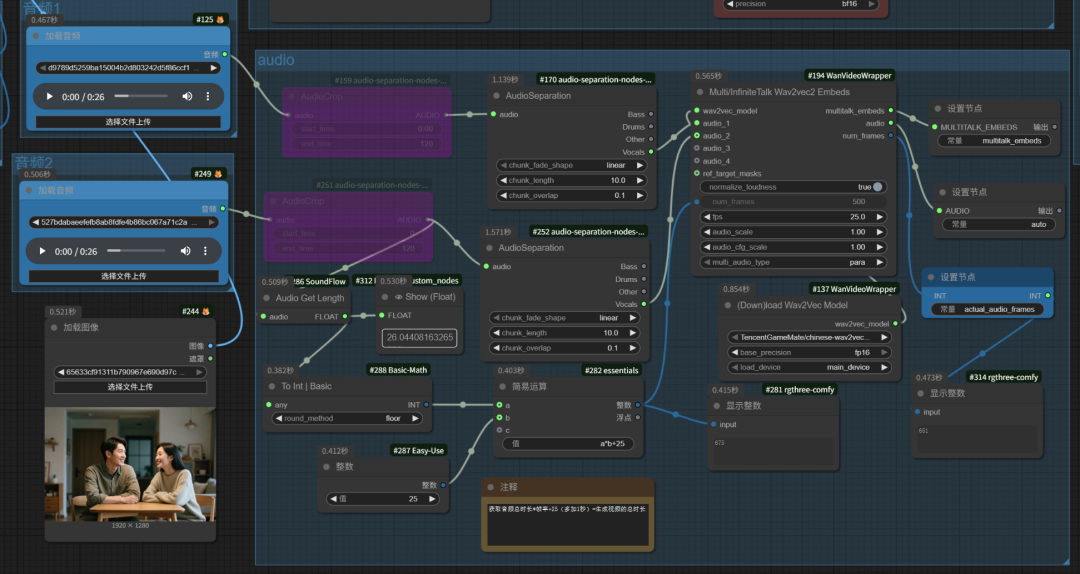This screenshot has width=1080, height=574.
Task: Click the 注释 note text area
Action: (x=568, y=524)
